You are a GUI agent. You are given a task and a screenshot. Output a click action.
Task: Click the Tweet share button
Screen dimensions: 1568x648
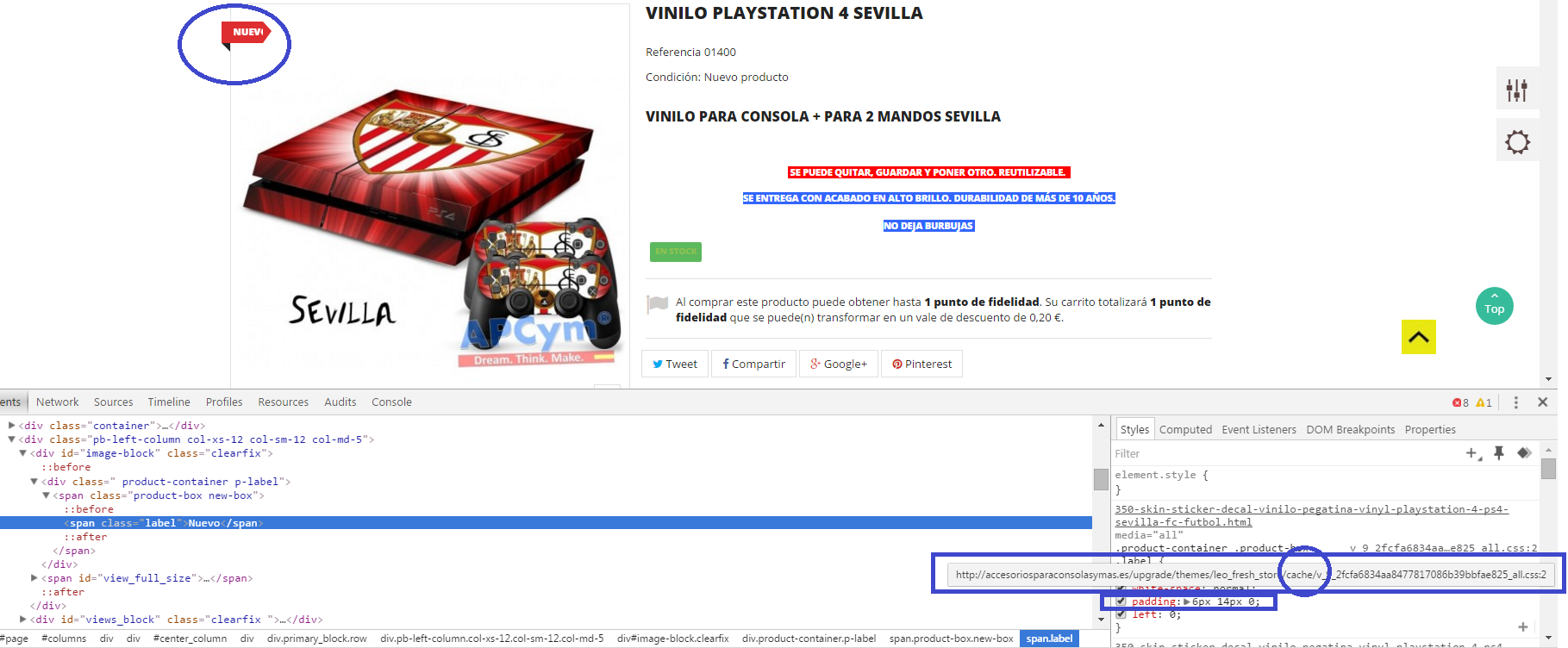[x=675, y=364]
